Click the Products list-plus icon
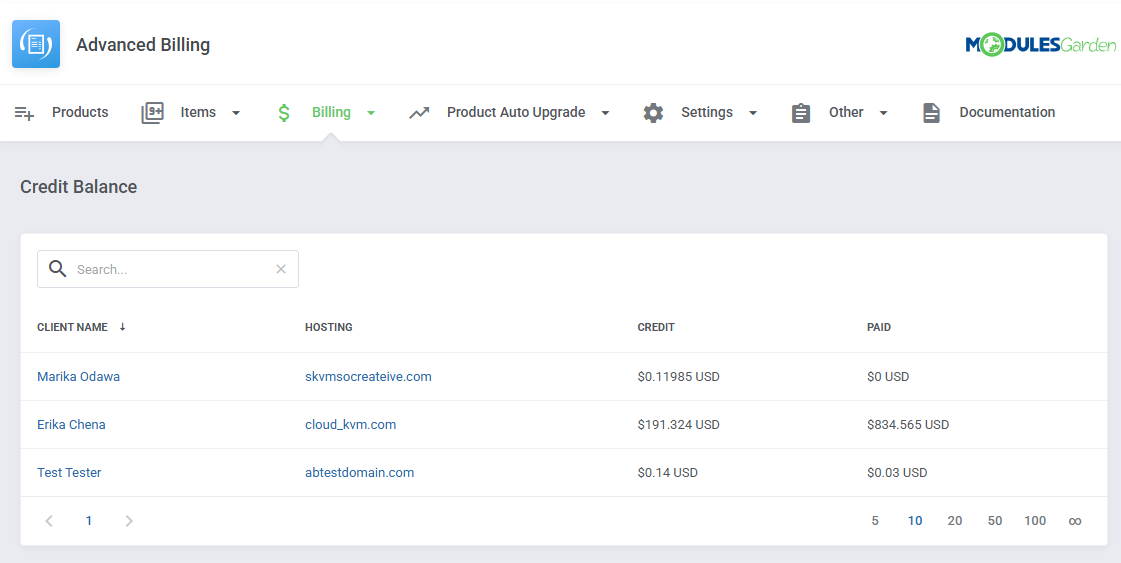Screen dimensions: 1121x563 [25, 113]
